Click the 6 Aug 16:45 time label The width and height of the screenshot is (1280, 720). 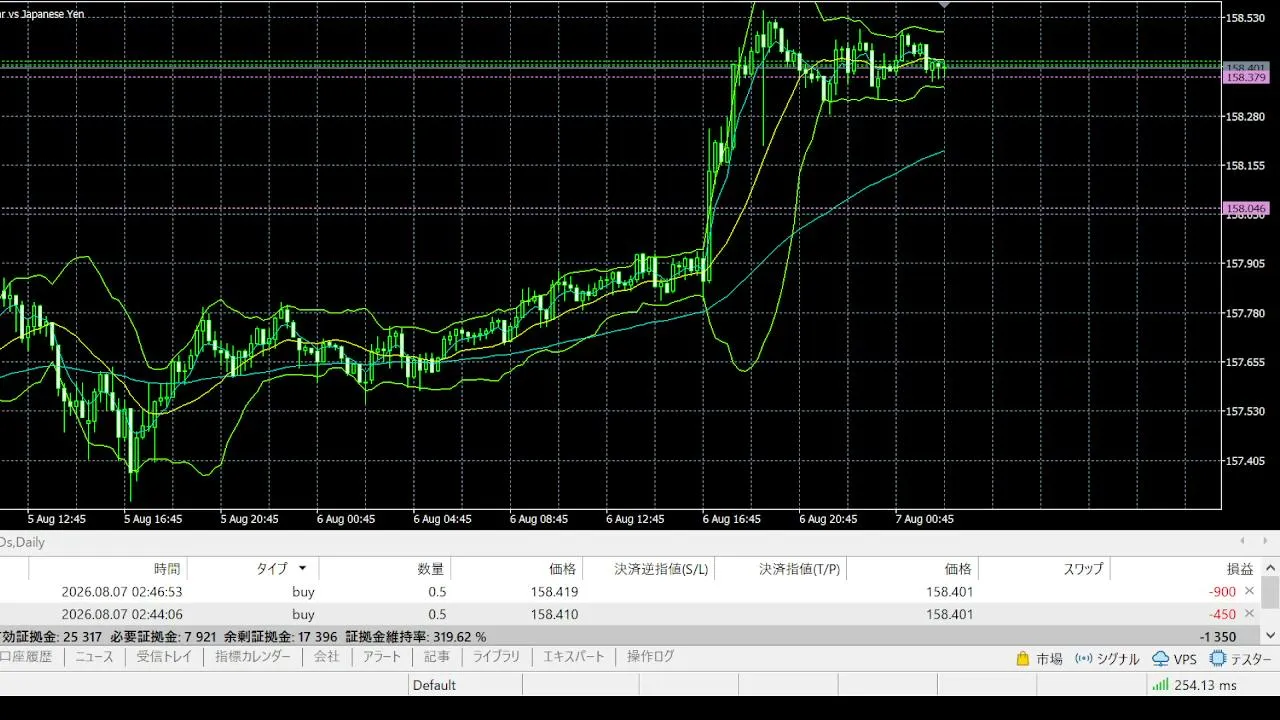tap(731, 519)
